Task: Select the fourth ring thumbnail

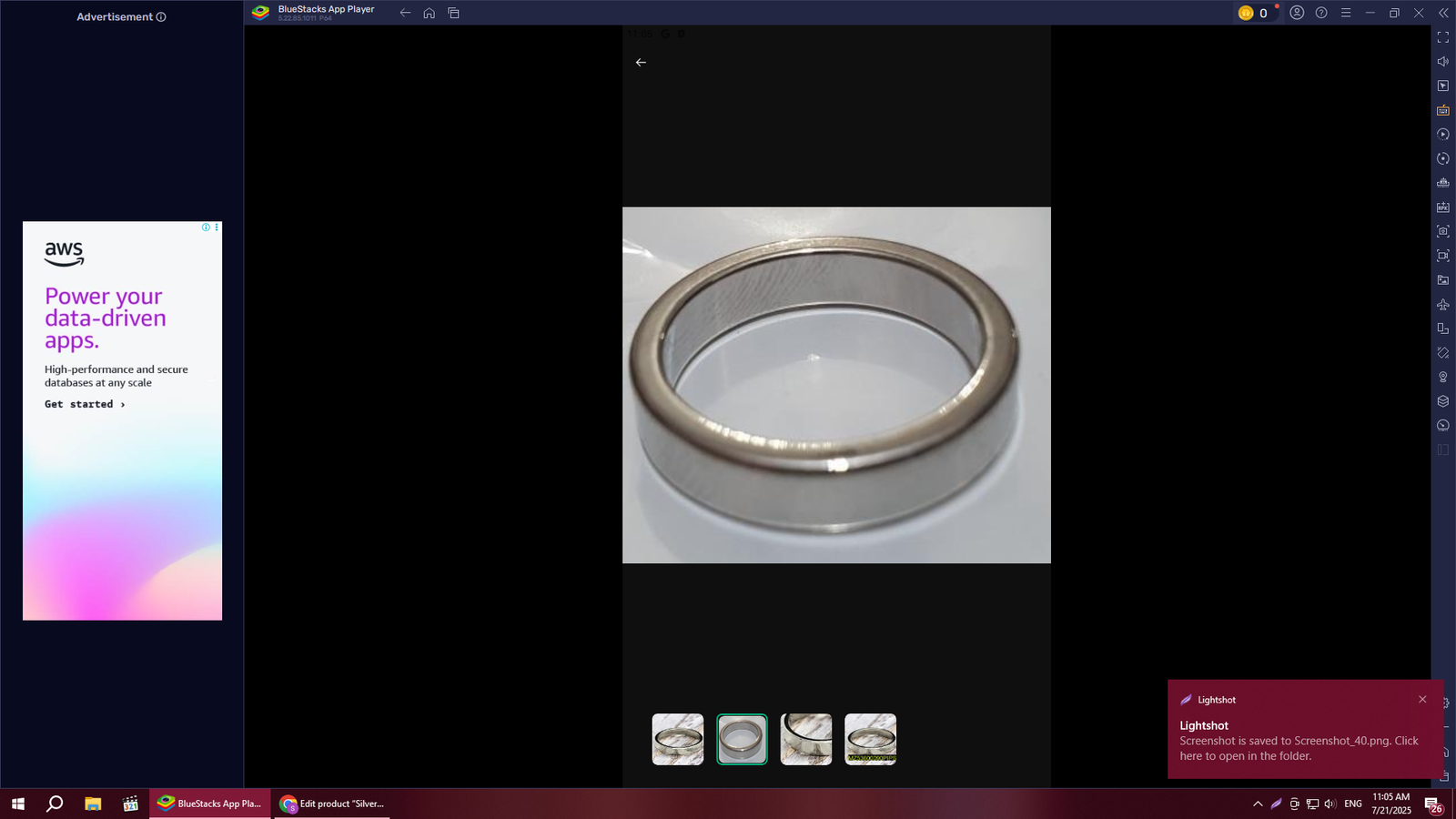Action: pyautogui.click(x=870, y=739)
